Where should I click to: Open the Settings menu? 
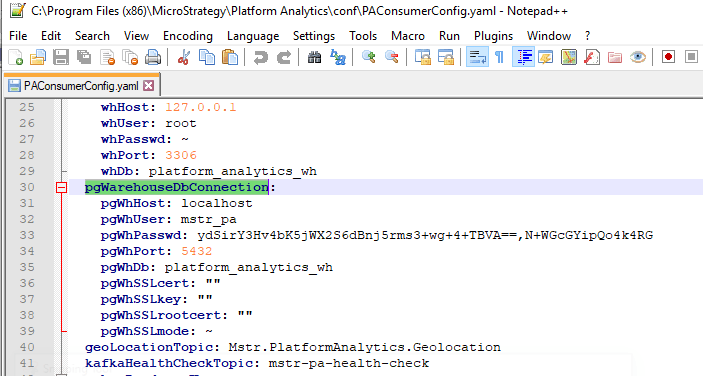314,36
